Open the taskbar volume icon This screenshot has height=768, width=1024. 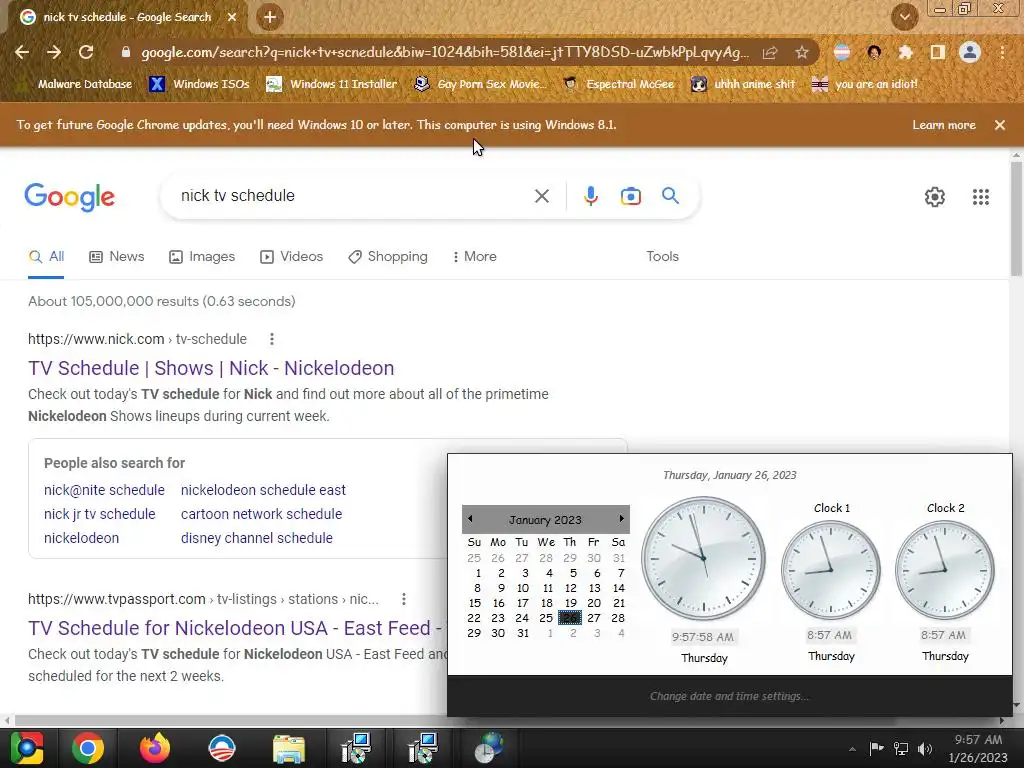click(x=925, y=748)
